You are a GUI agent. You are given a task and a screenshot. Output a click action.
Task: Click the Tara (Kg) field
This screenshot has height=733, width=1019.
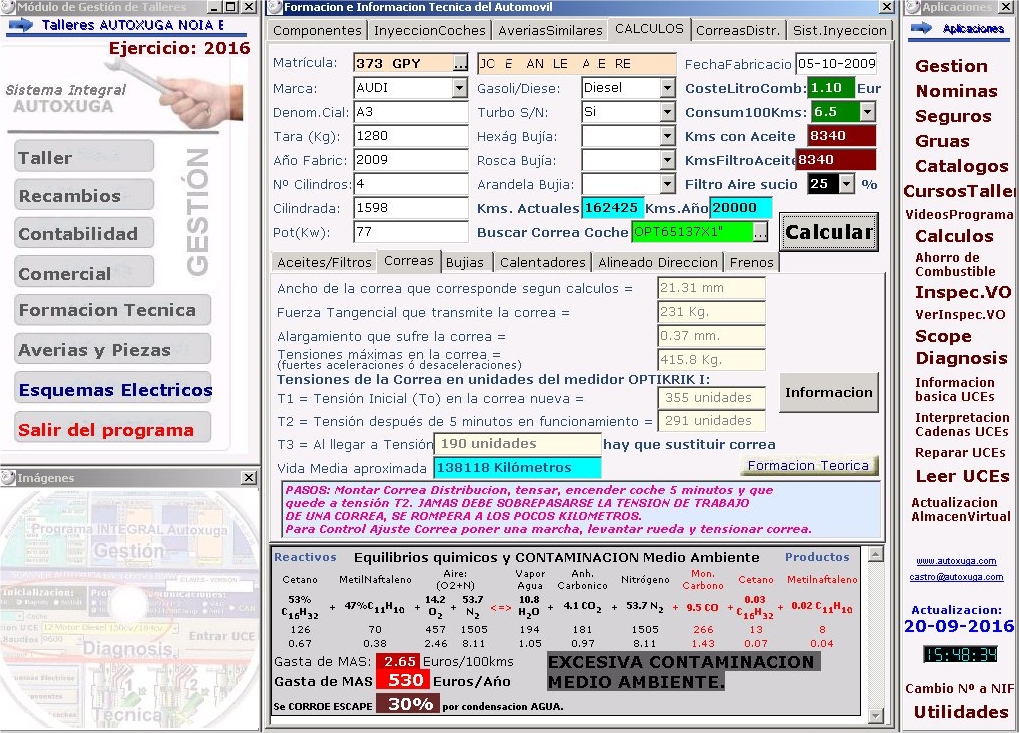click(411, 136)
